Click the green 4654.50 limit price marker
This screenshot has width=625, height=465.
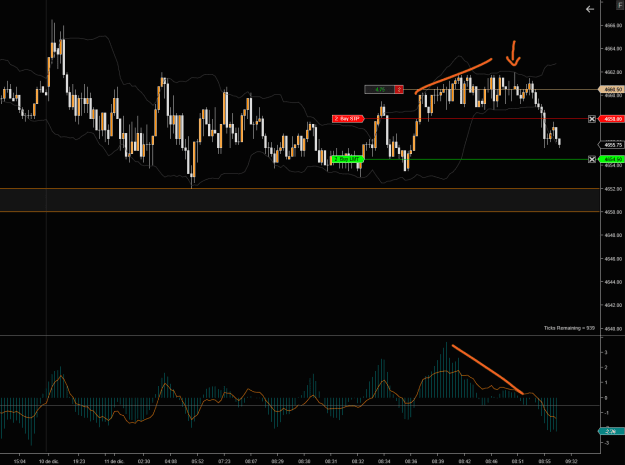point(612,159)
